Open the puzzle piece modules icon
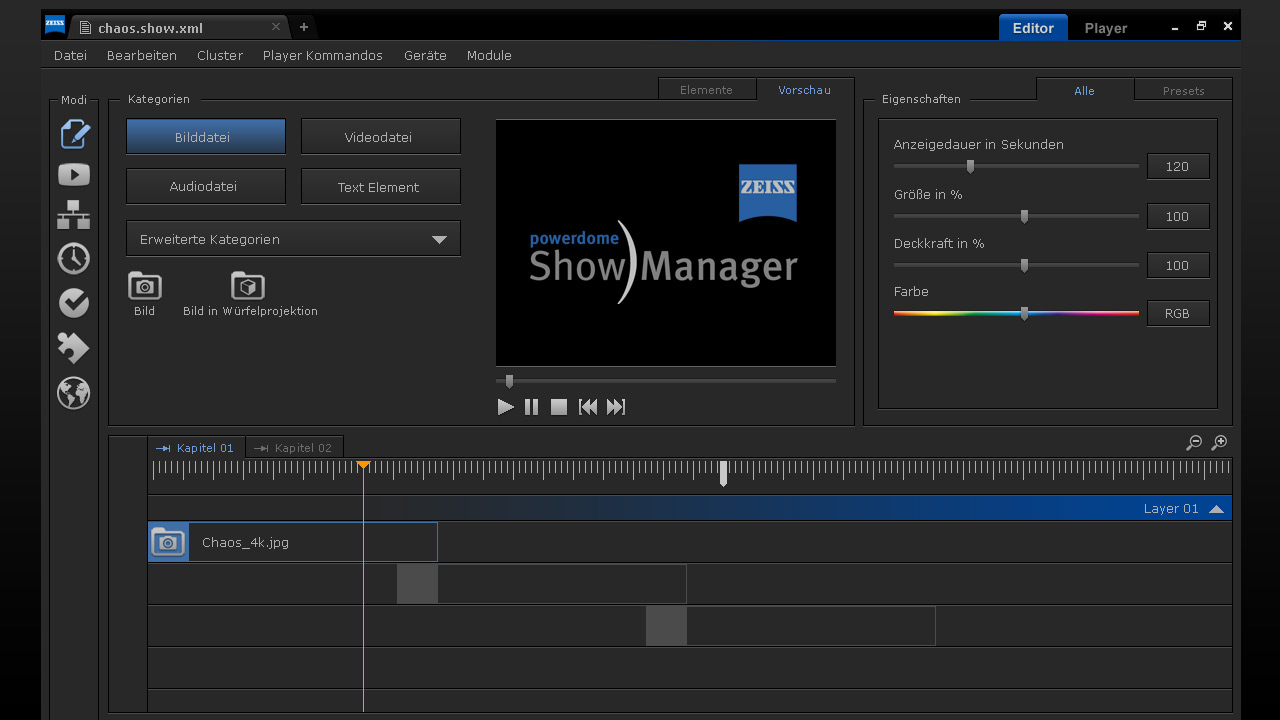 tap(73, 348)
